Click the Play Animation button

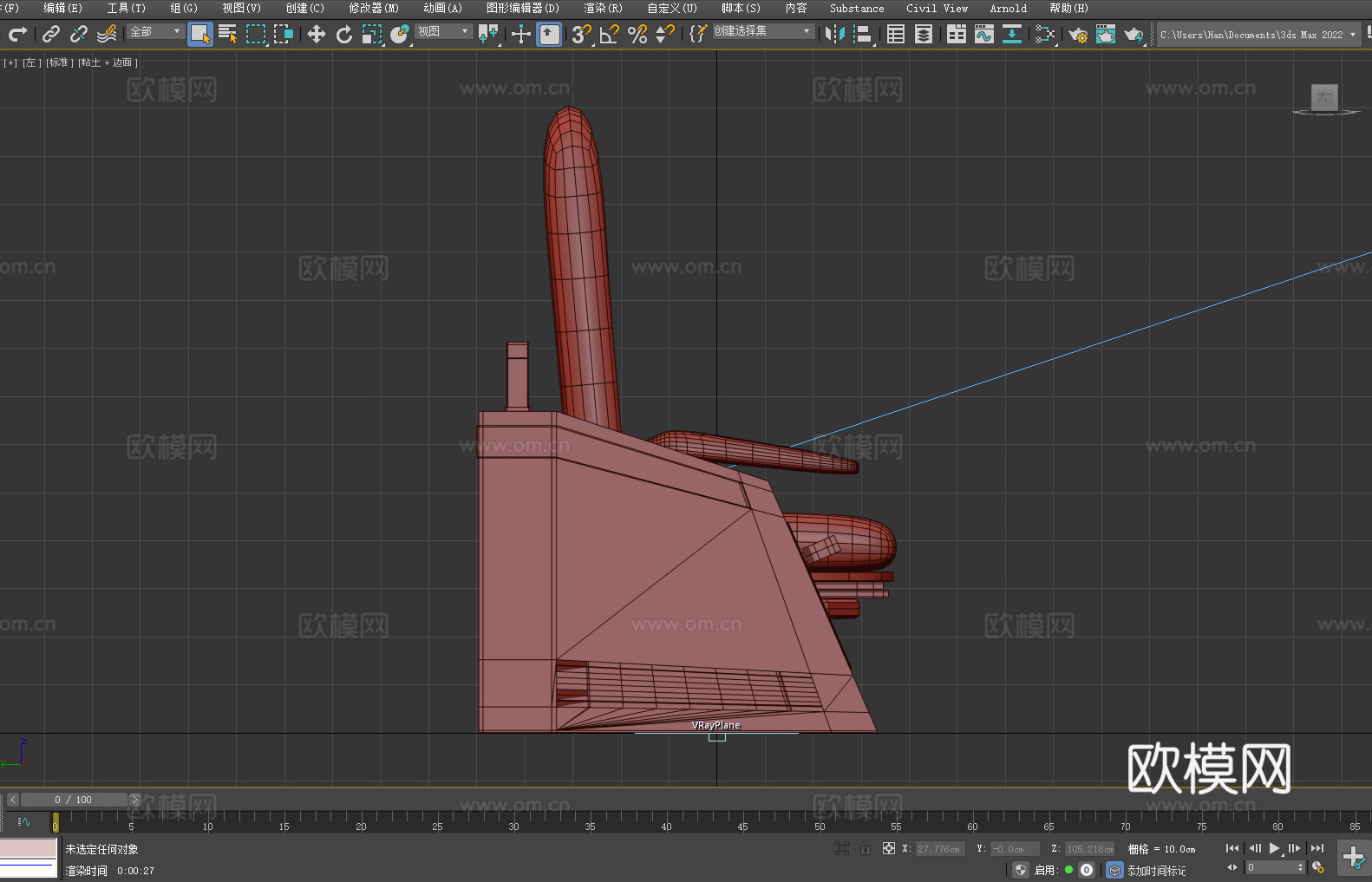(1274, 848)
